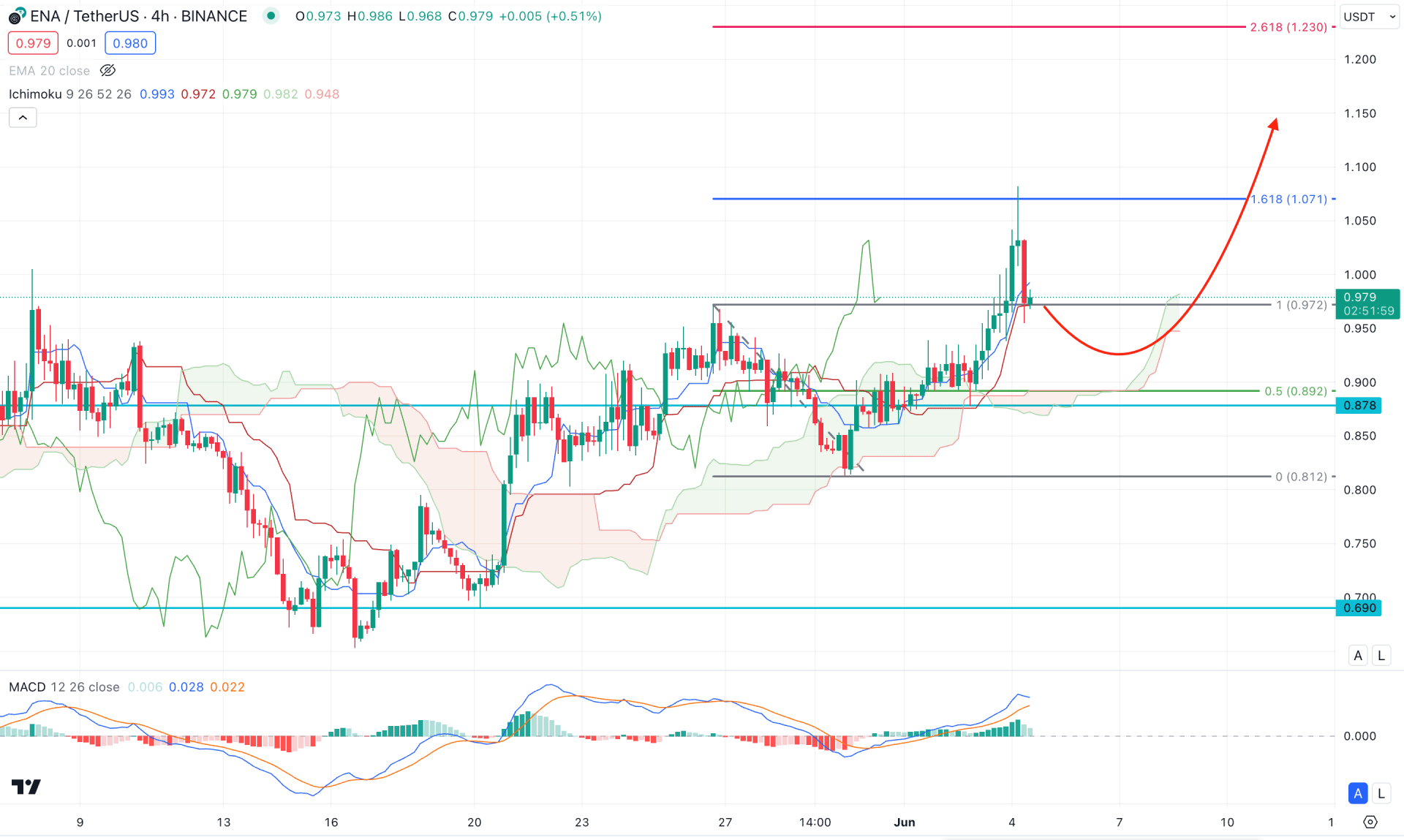Click the spread value 0.001

[x=81, y=43]
